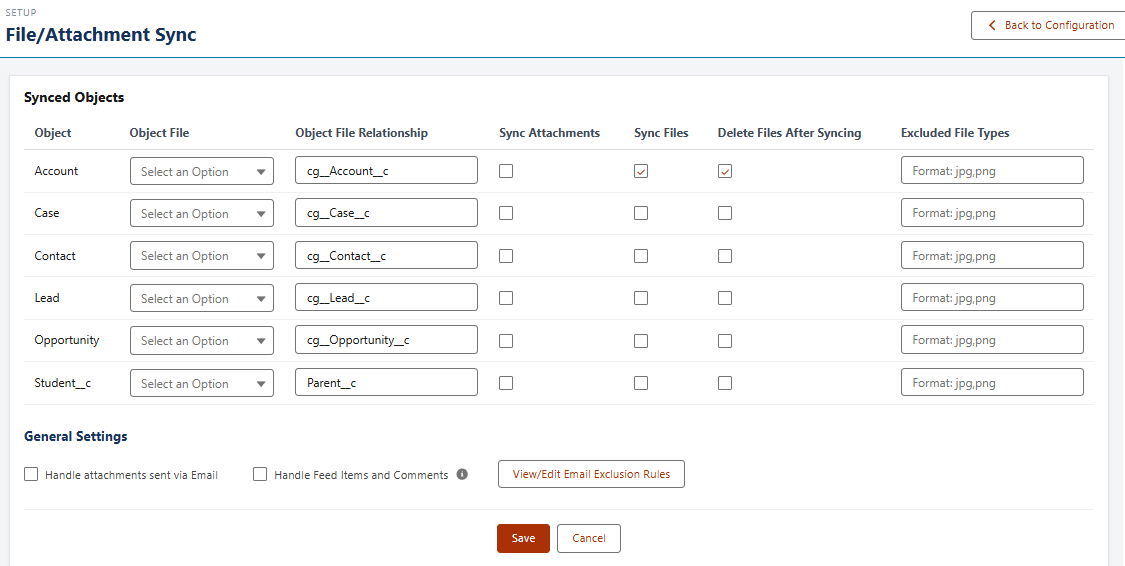Open Object File dropdown for Contact
Image resolution: width=1125 pixels, height=566 pixels.
click(202, 255)
